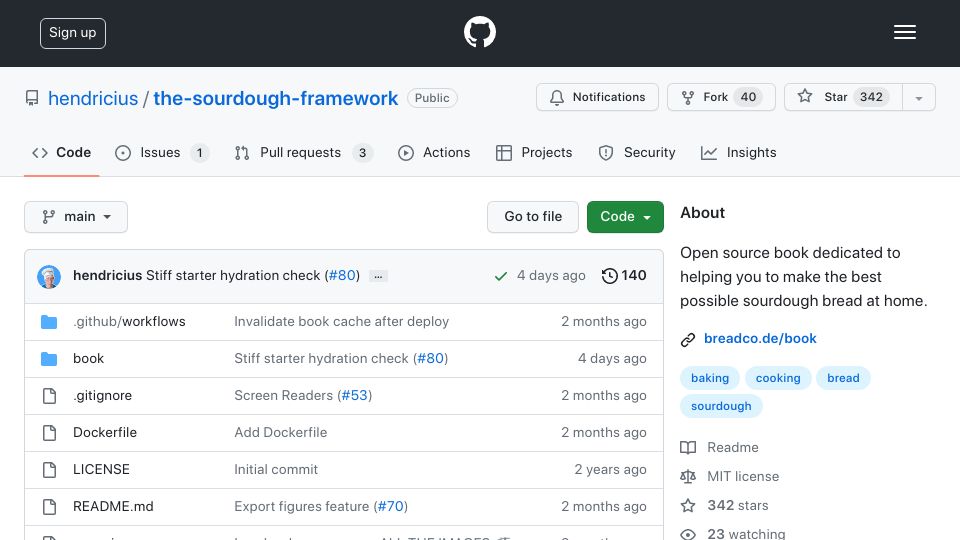Open the LICENSE file
960x540 pixels.
point(101,469)
